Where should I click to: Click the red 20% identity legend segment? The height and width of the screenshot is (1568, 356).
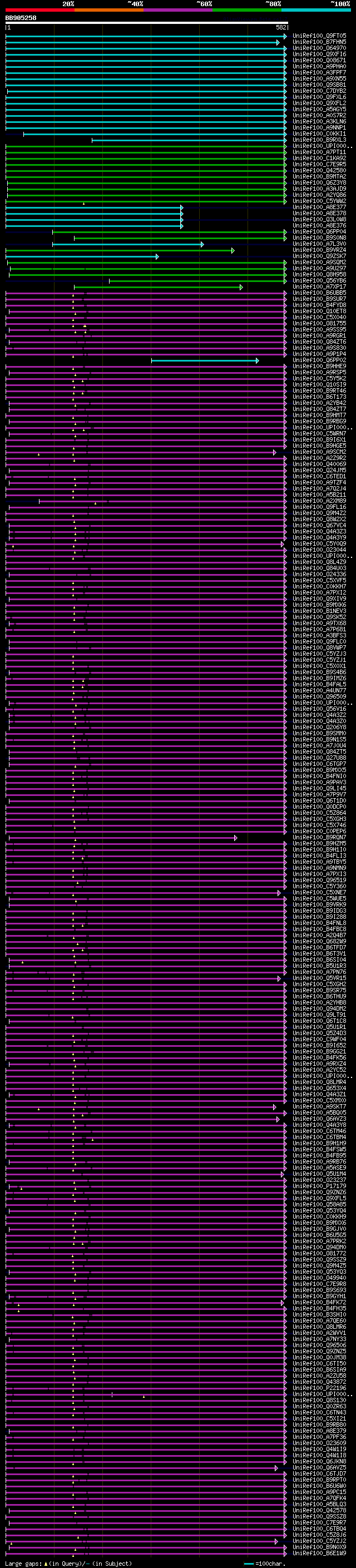39,10
